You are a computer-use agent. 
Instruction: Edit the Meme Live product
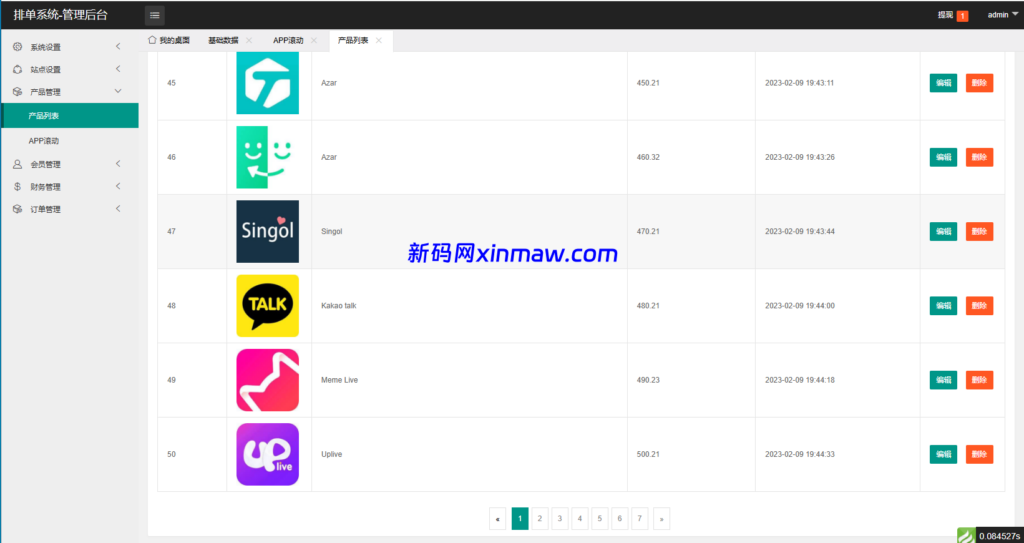943,380
